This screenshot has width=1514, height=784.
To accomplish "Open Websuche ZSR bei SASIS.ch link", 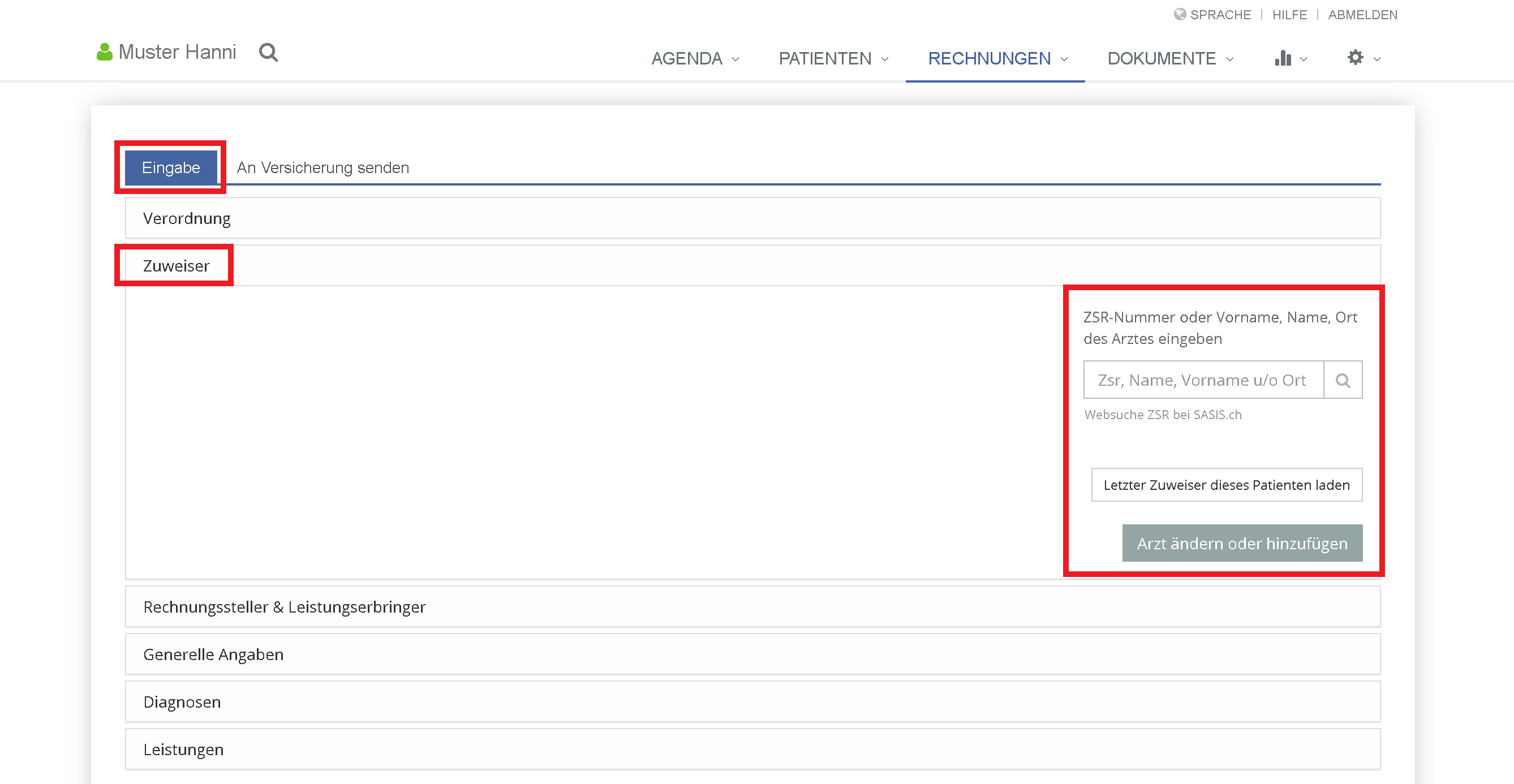I will pos(1163,414).
